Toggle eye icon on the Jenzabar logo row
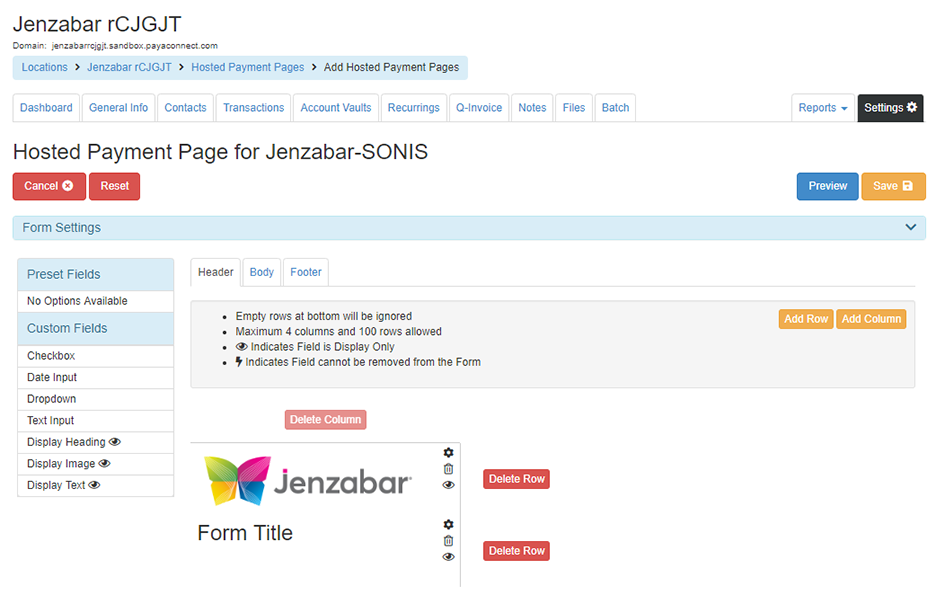 [x=448, y=485]
